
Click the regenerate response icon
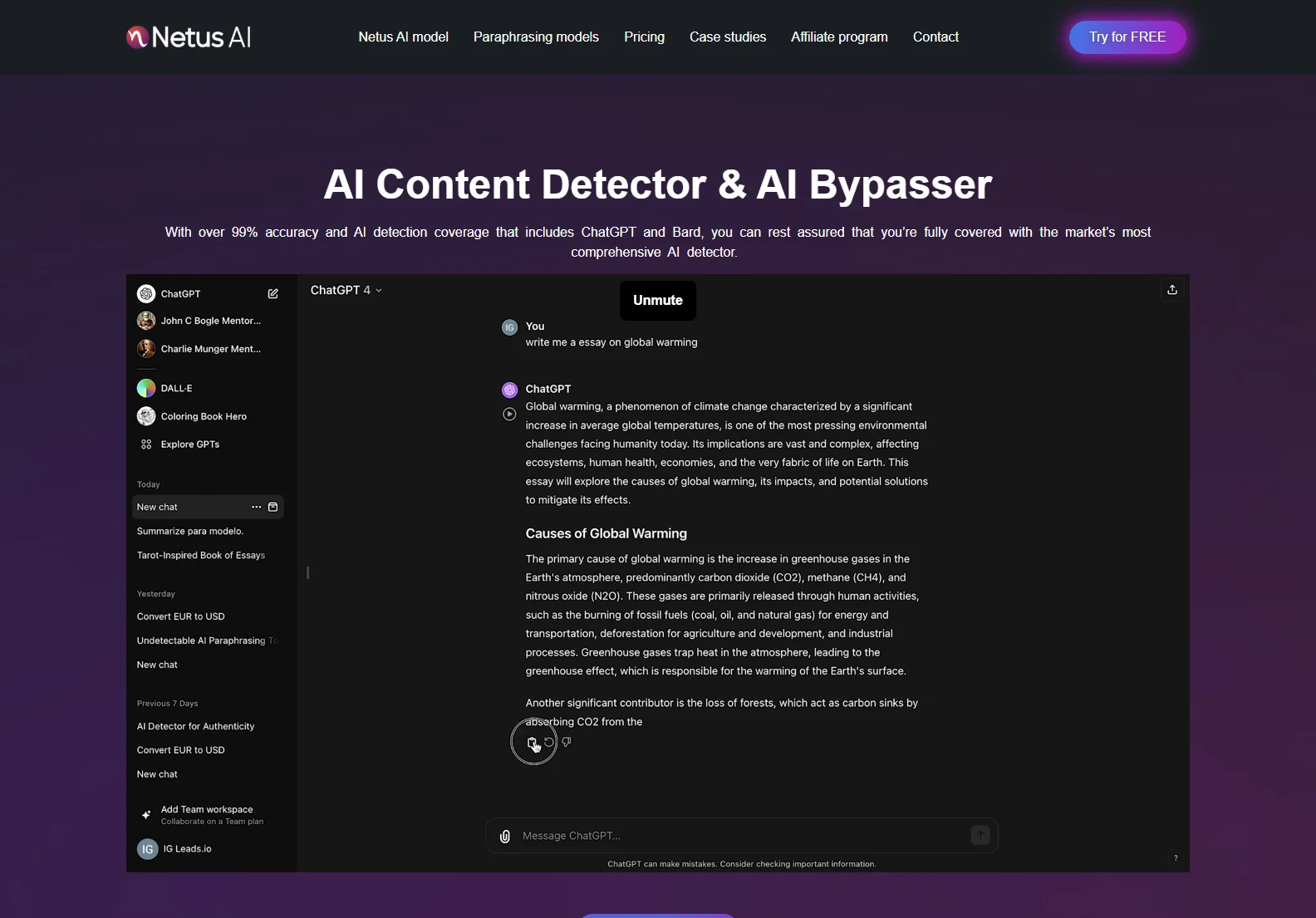tap(549, 742)
